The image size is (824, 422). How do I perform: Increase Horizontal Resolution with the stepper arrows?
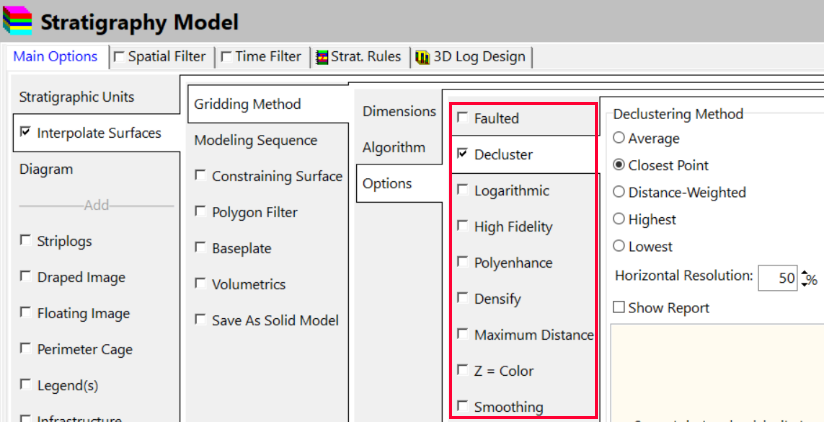pyautogui.click(x=803, y=272)
